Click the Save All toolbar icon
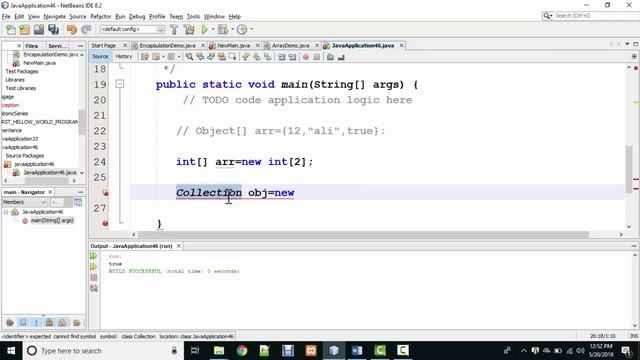The width and height of the screenshot is (640, 360). (53, 29)
